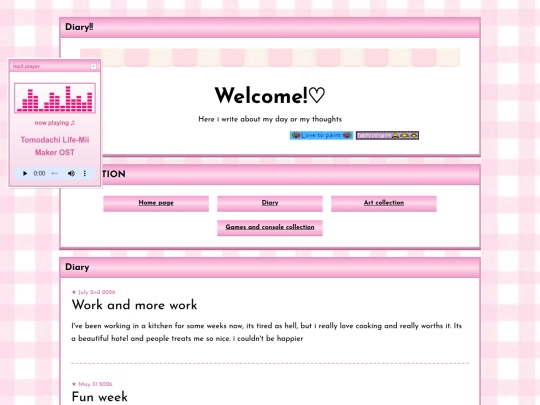
Task: Click the audio seek progress bar
Action: pyautogui.click(x=55, y=173)
